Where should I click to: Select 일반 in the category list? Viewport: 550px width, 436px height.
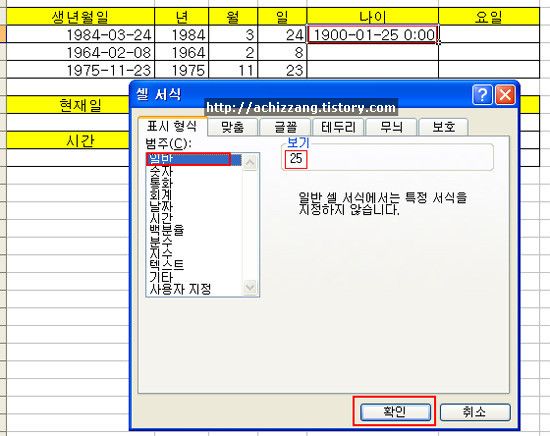(194, 159)
